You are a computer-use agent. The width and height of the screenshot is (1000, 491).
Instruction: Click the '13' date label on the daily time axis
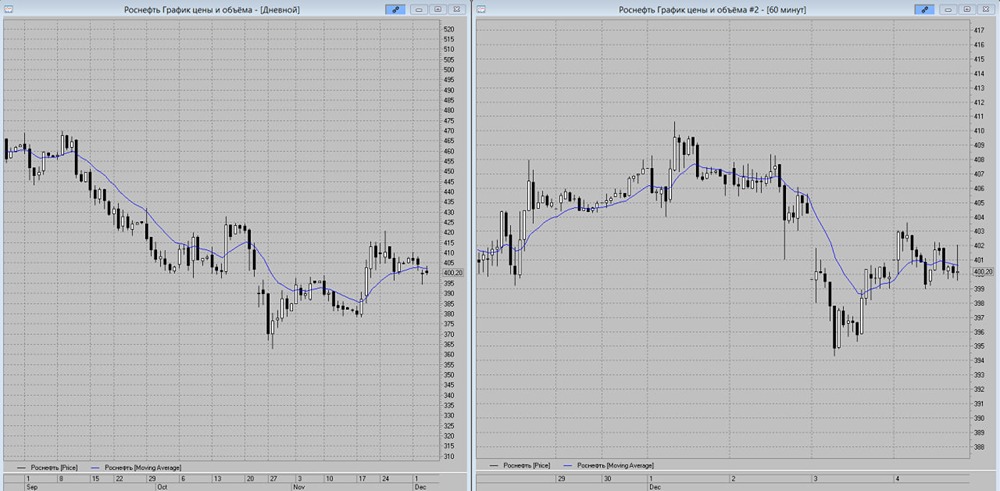pyautogui.click(x=217, y=478)
